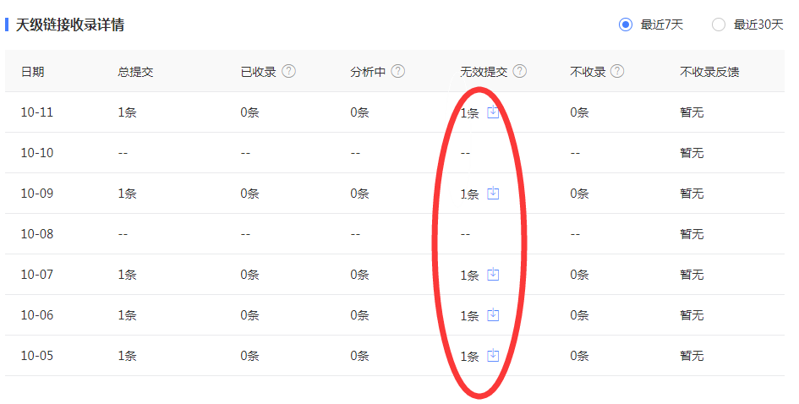Click the 不收录反馈 column header
The height and width of the screenshot is (404, 799).
tap(709, 72)
